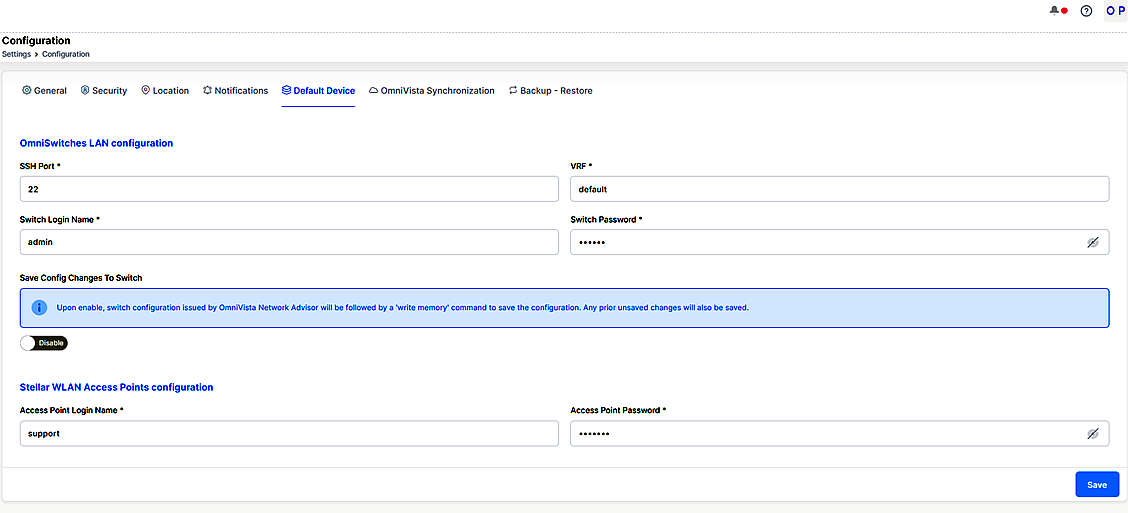Click the Switch Login Name field

click(x=289, y=242)
